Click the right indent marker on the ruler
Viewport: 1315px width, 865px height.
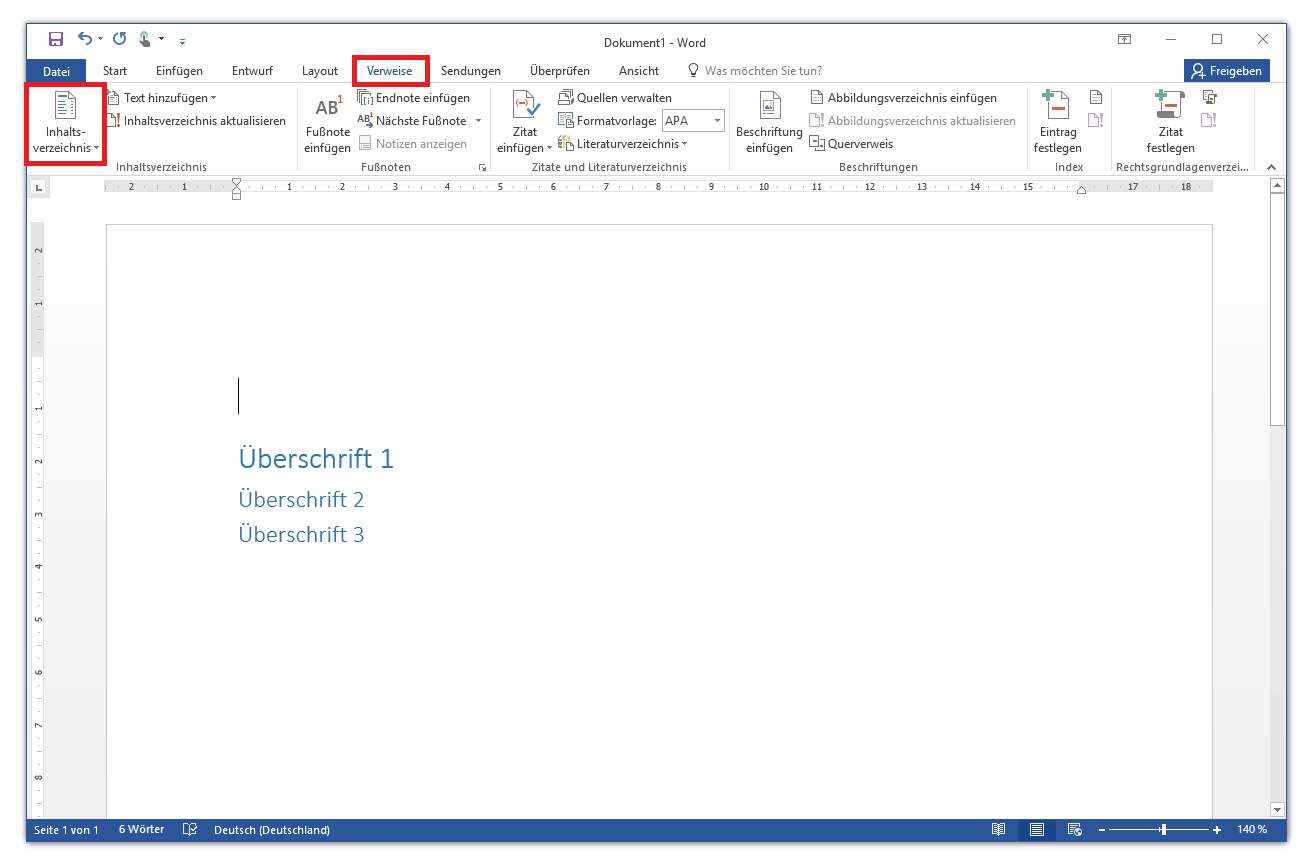(1081, 190)
